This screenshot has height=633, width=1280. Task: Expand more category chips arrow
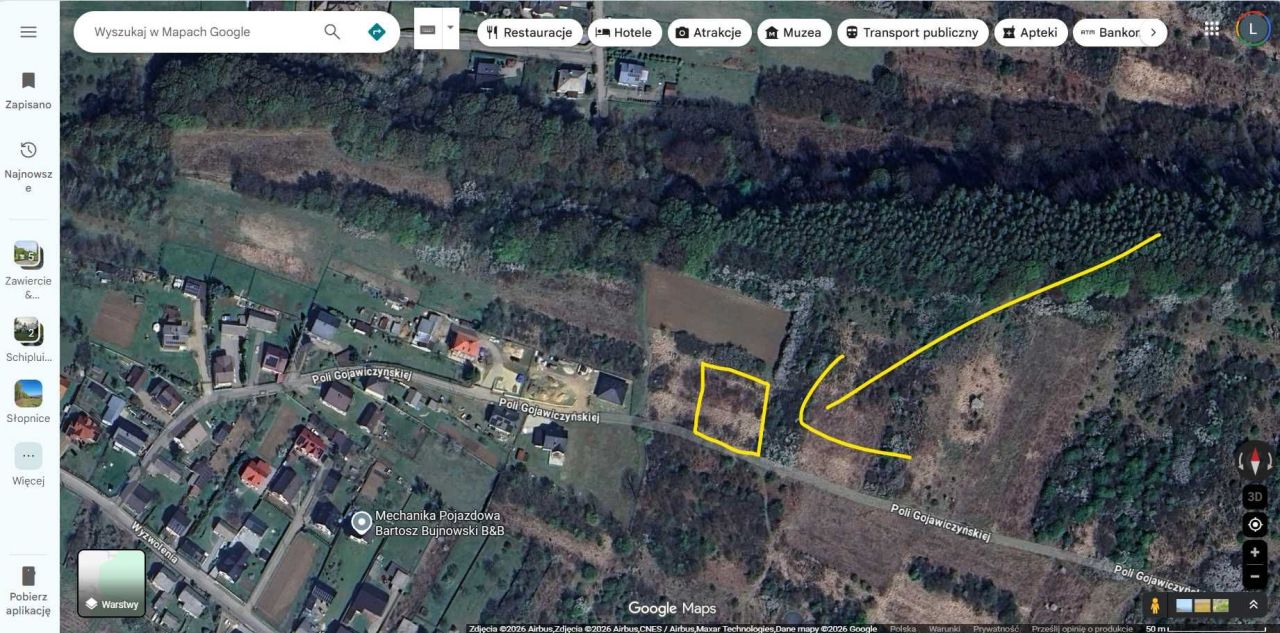(x=1153, y=32)
